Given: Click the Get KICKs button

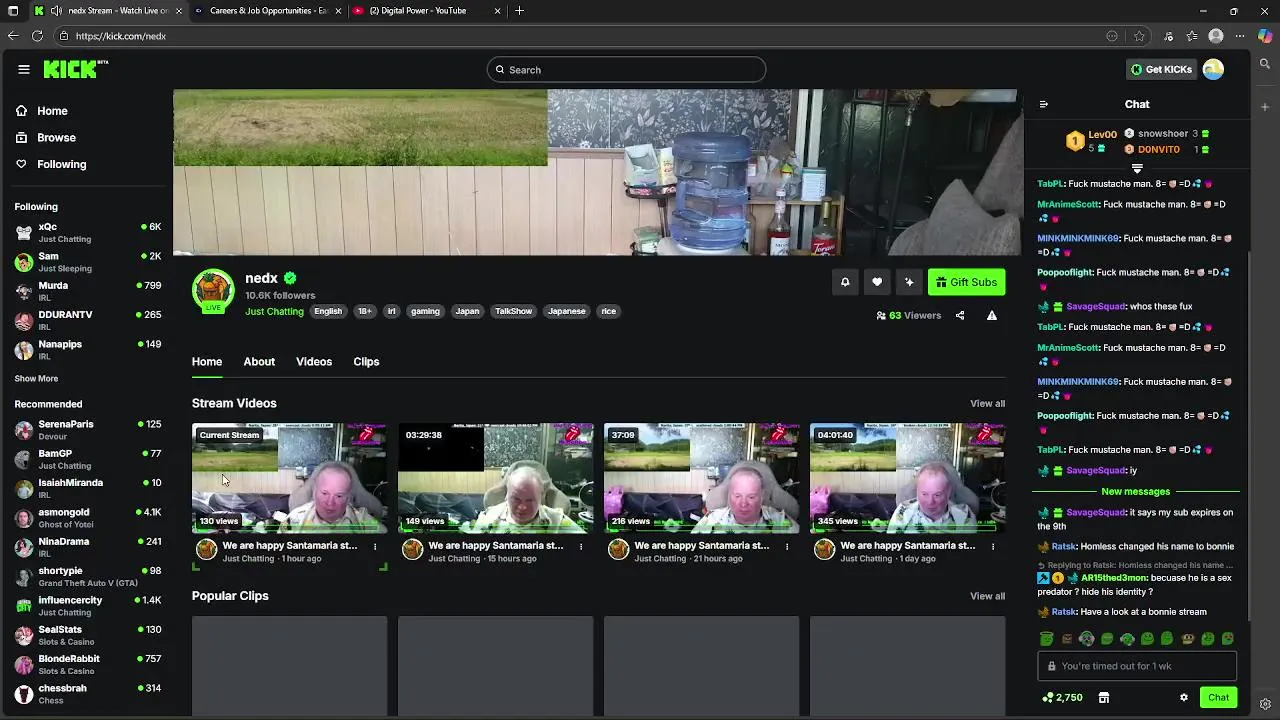Looking at the screenshot, I should pyautogui.click(x=1161, y=69).
